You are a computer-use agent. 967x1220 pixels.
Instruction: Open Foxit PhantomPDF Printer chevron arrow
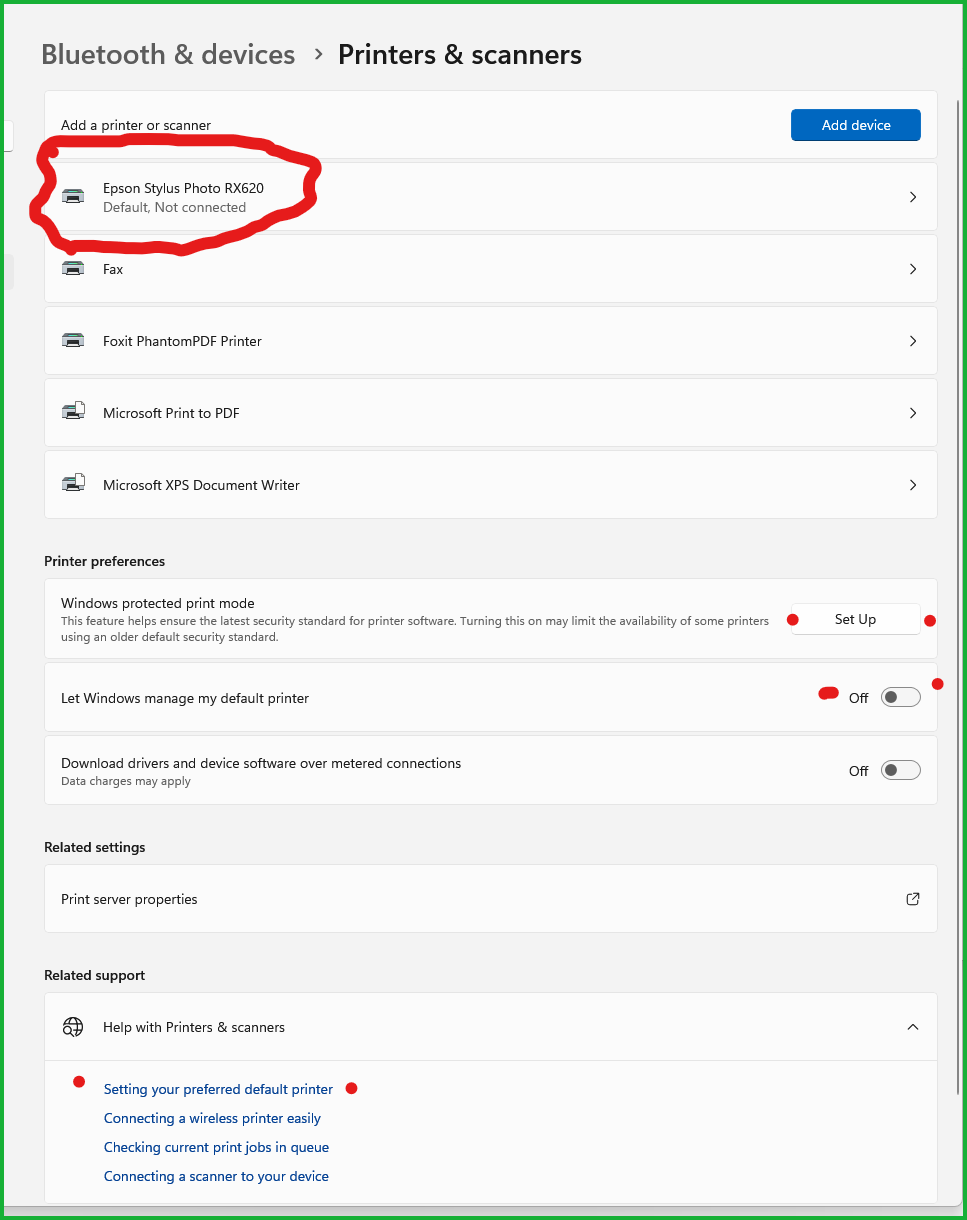913,341
